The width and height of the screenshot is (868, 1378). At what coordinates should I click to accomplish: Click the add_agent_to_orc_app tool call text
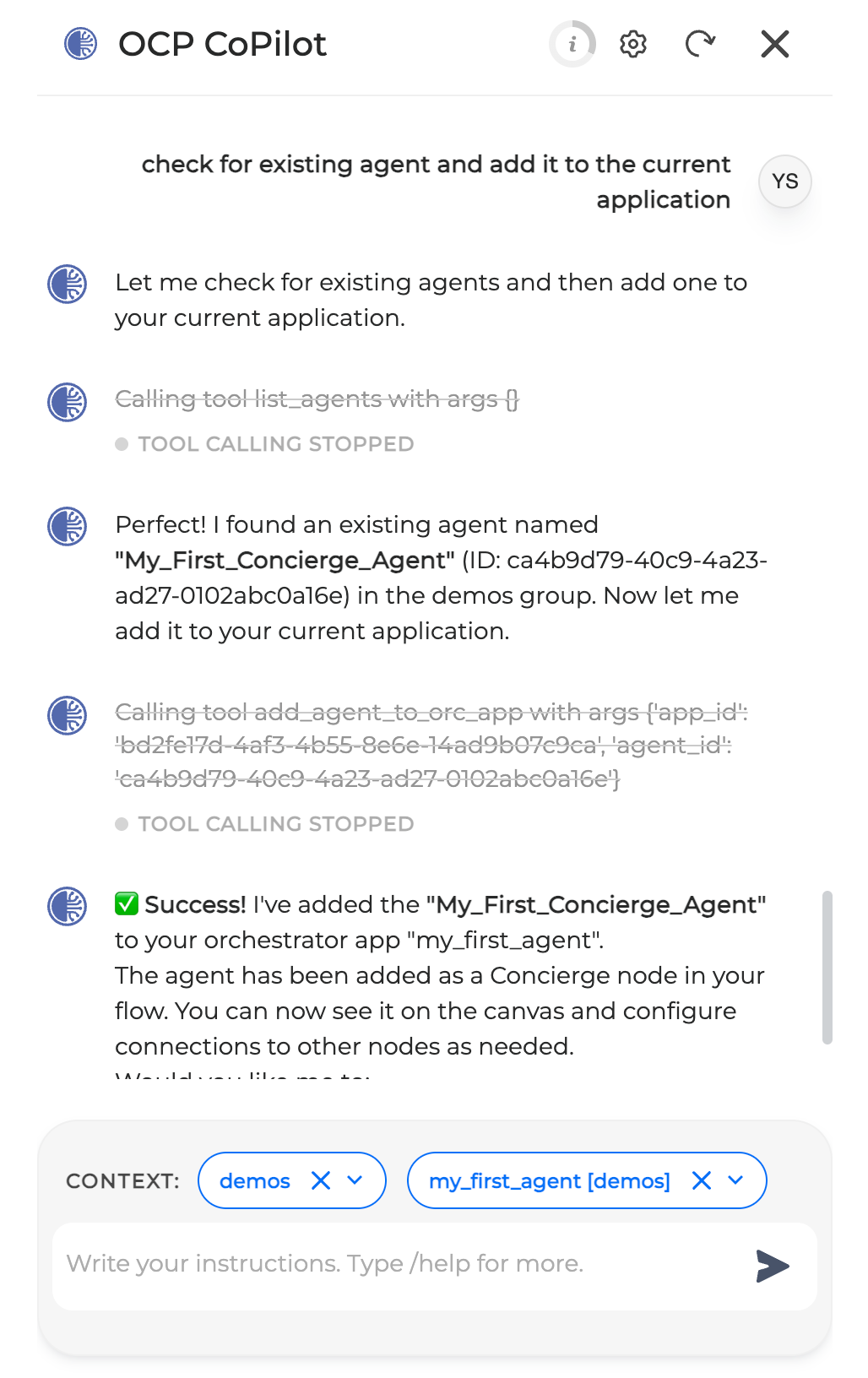[x=431, y=745]
